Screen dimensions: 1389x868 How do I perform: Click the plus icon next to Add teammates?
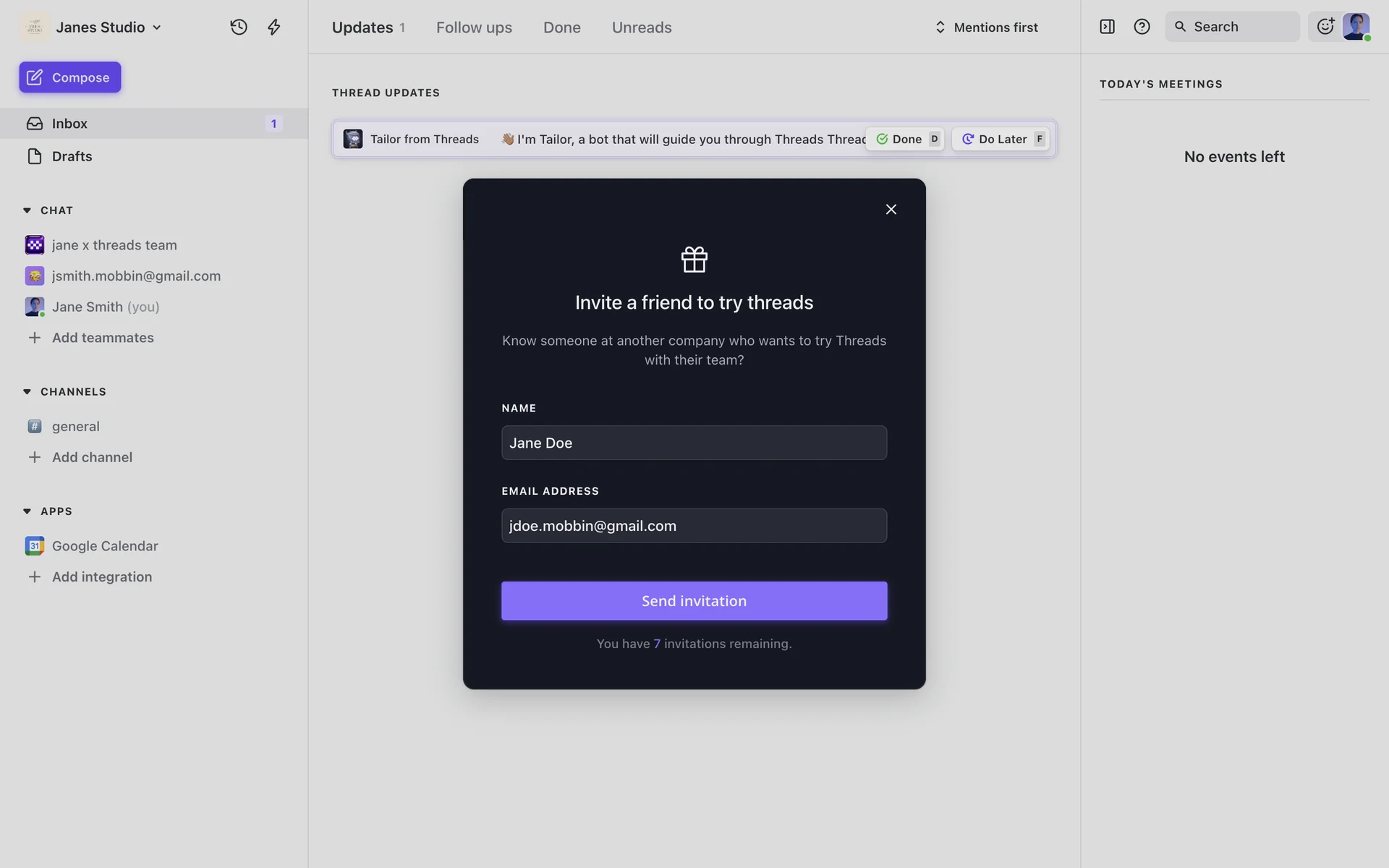pos(34,338)
